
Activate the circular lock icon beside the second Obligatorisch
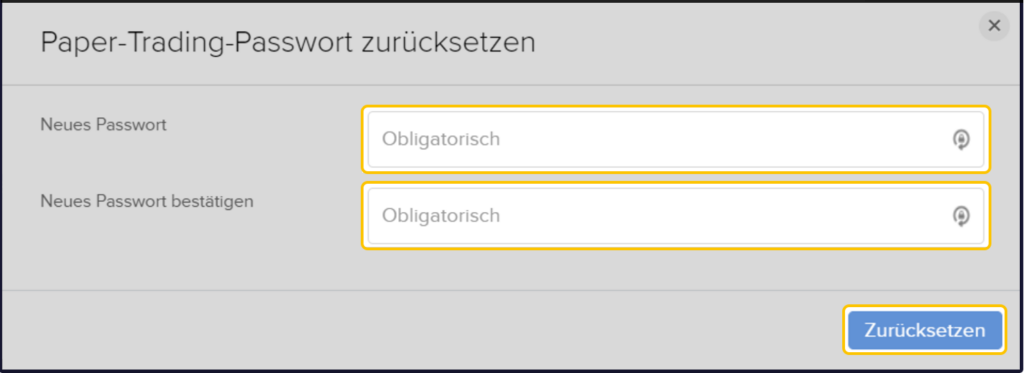[x=961, y=216]
